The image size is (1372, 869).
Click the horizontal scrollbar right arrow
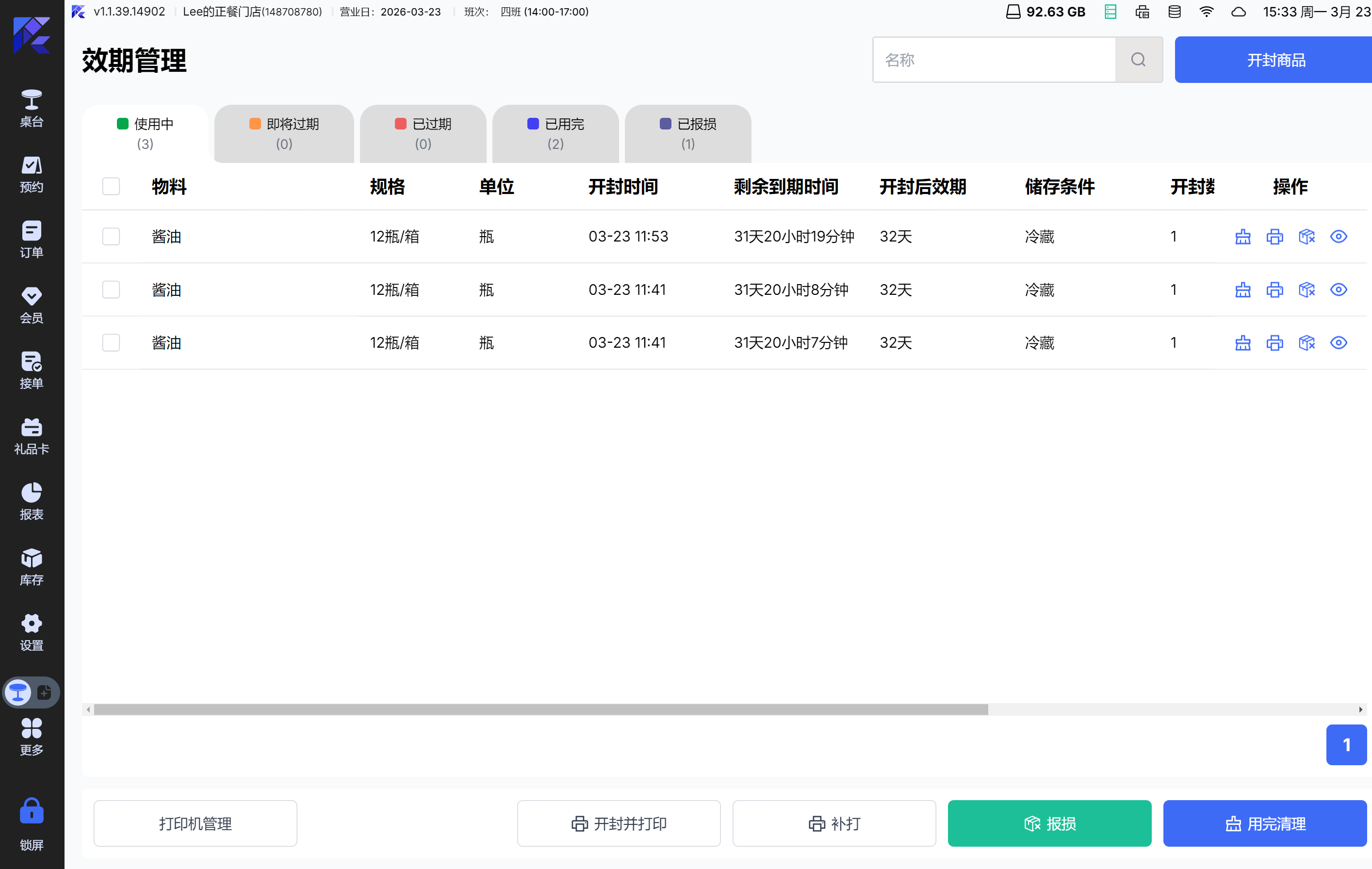[1361, 709]
